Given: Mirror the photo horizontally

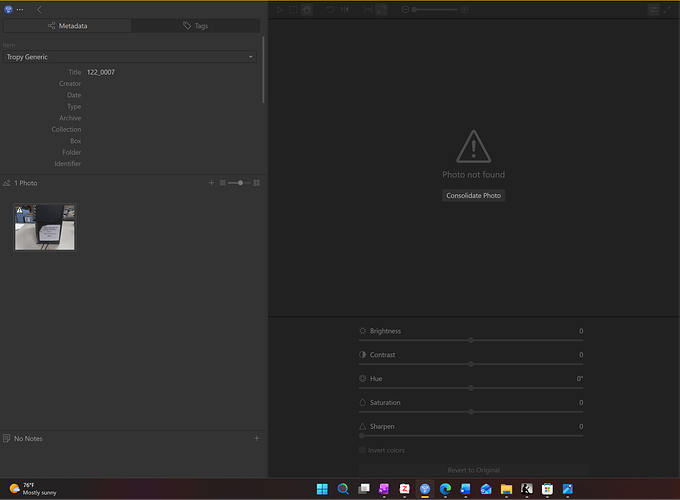Looking at the screenshot, I should (x=345, y=10).
